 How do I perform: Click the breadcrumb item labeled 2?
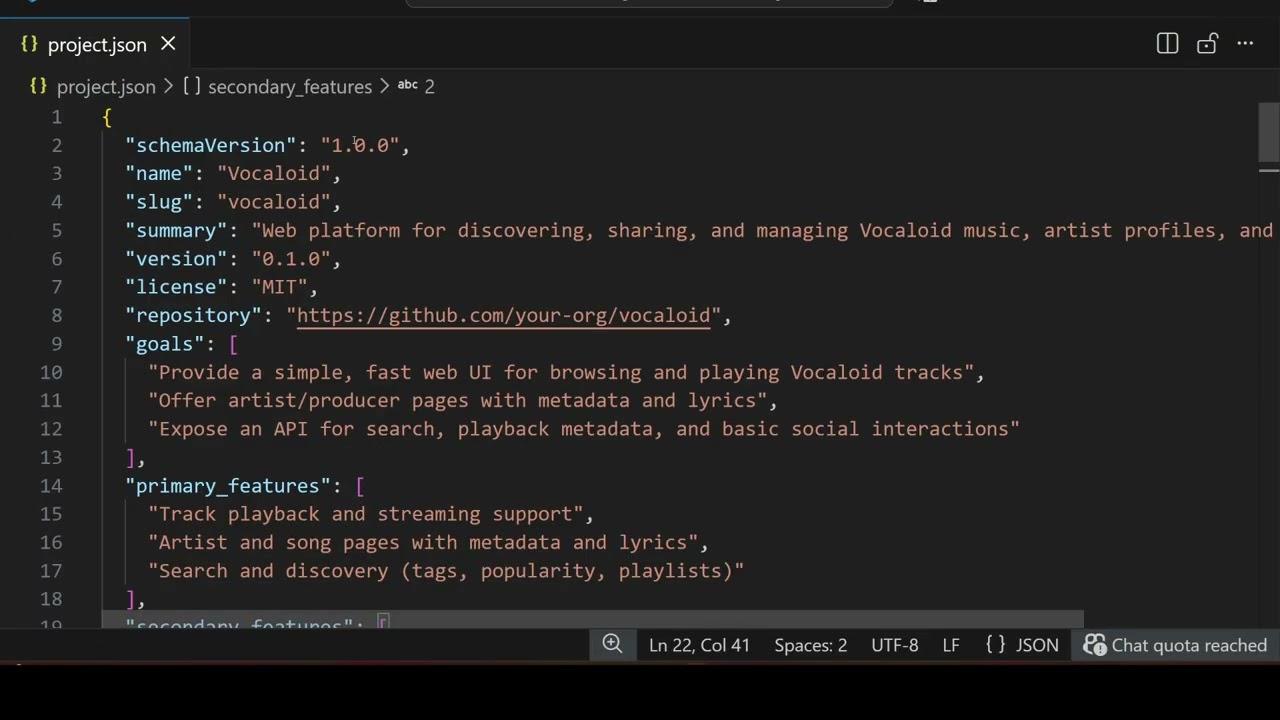(x=429, y=87)
